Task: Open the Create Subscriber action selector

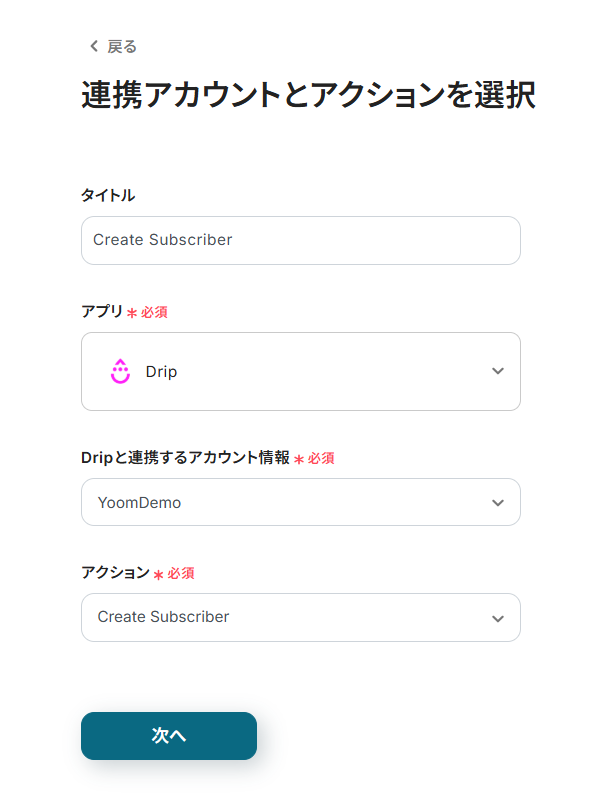Action: pyautogui.click(x=290, y=617)
